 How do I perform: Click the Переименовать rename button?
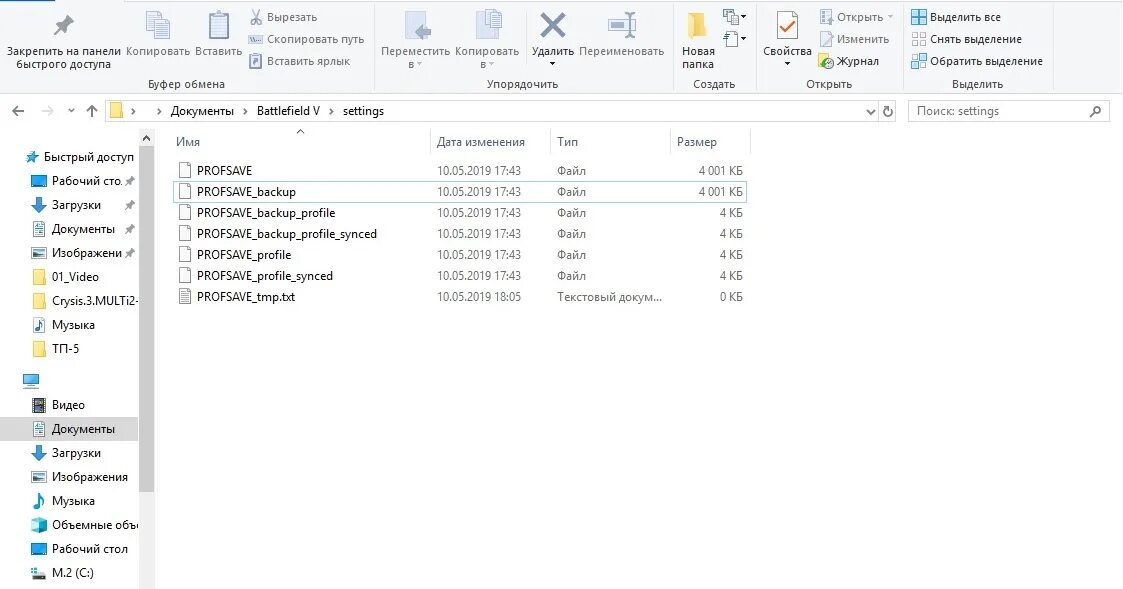coord(622,34)
